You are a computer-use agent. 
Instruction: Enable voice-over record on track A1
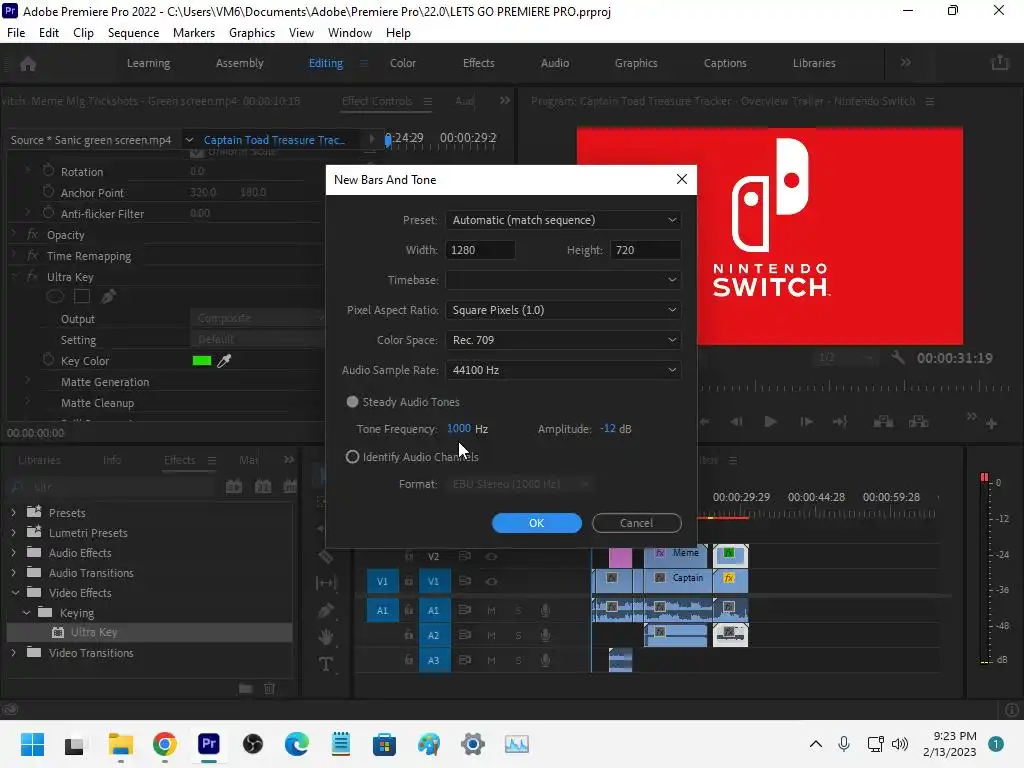click(x=545, y=610)
